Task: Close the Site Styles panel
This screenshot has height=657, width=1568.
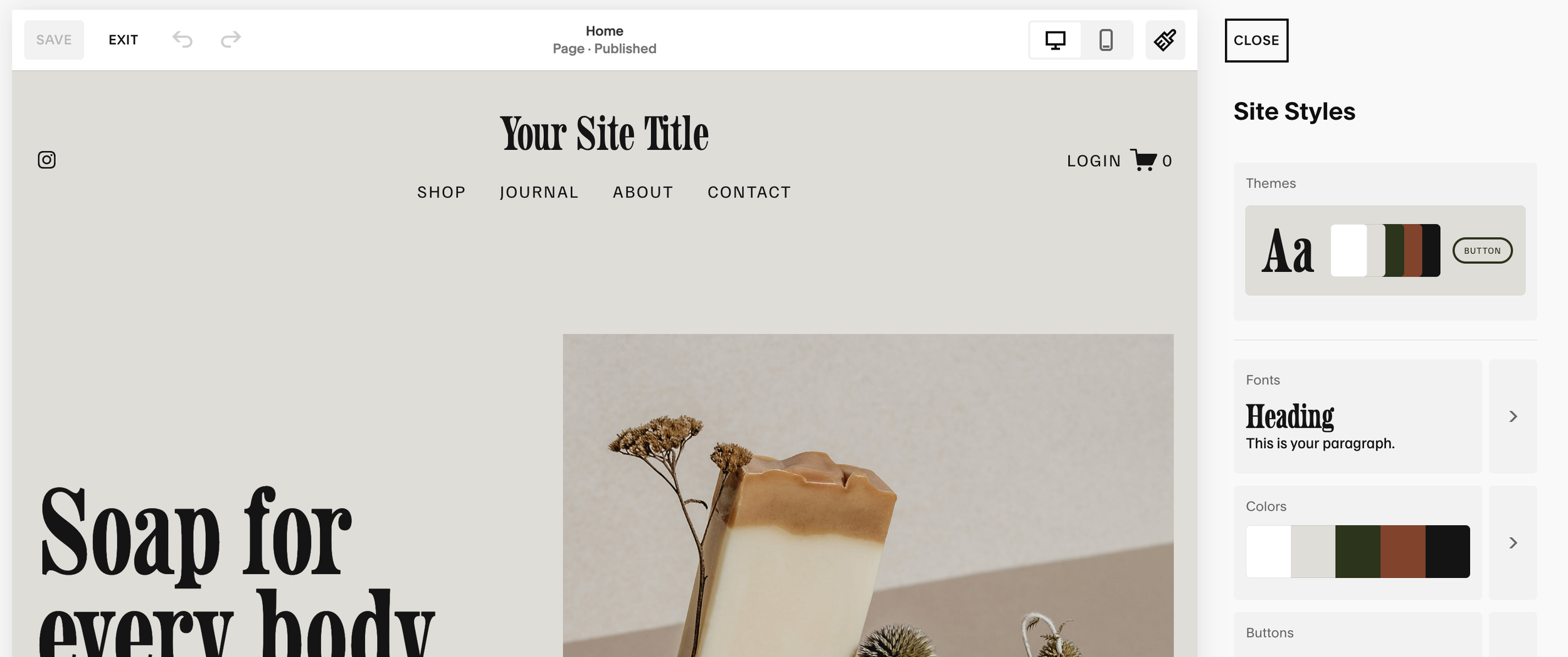Action: 1256,40
